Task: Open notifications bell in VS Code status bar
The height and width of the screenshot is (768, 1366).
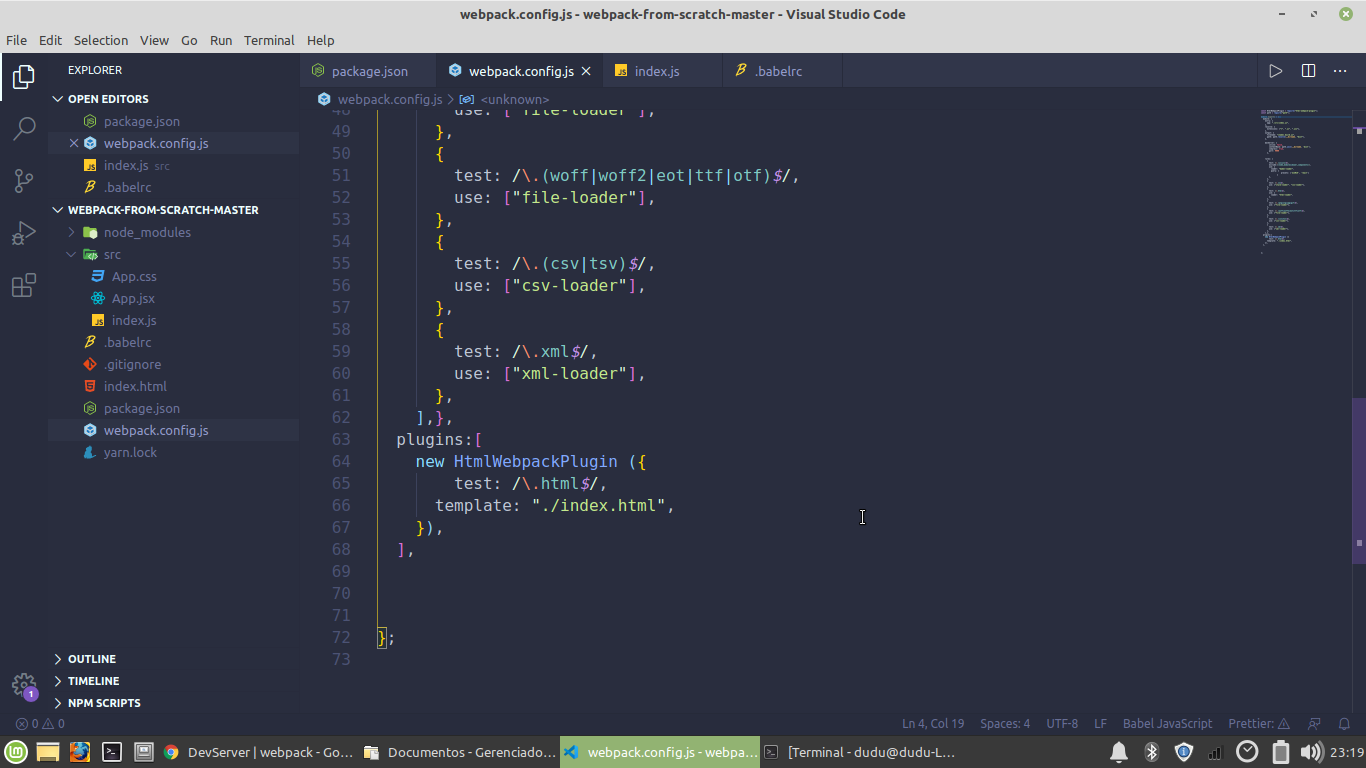Action: click(x=1345, y=723)
